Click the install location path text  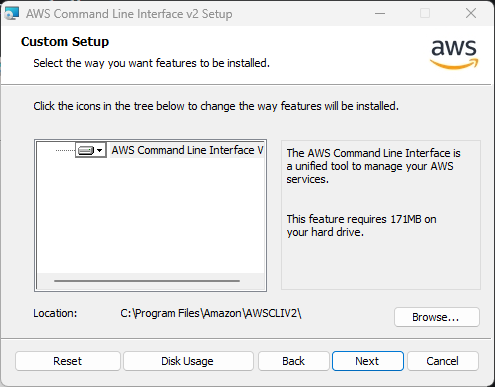[x=211, y=313]
